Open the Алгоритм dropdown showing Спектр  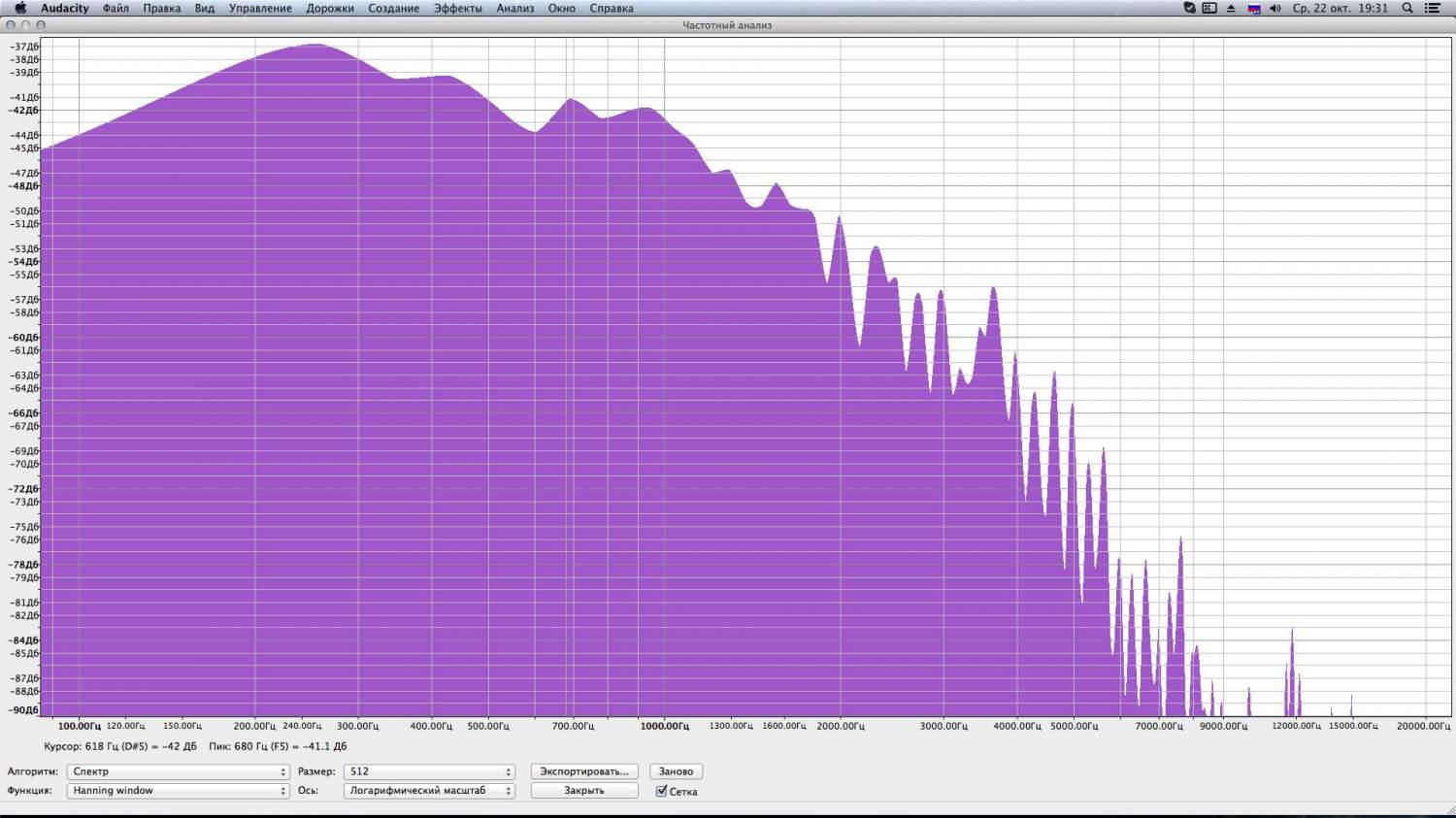point(179,771)
